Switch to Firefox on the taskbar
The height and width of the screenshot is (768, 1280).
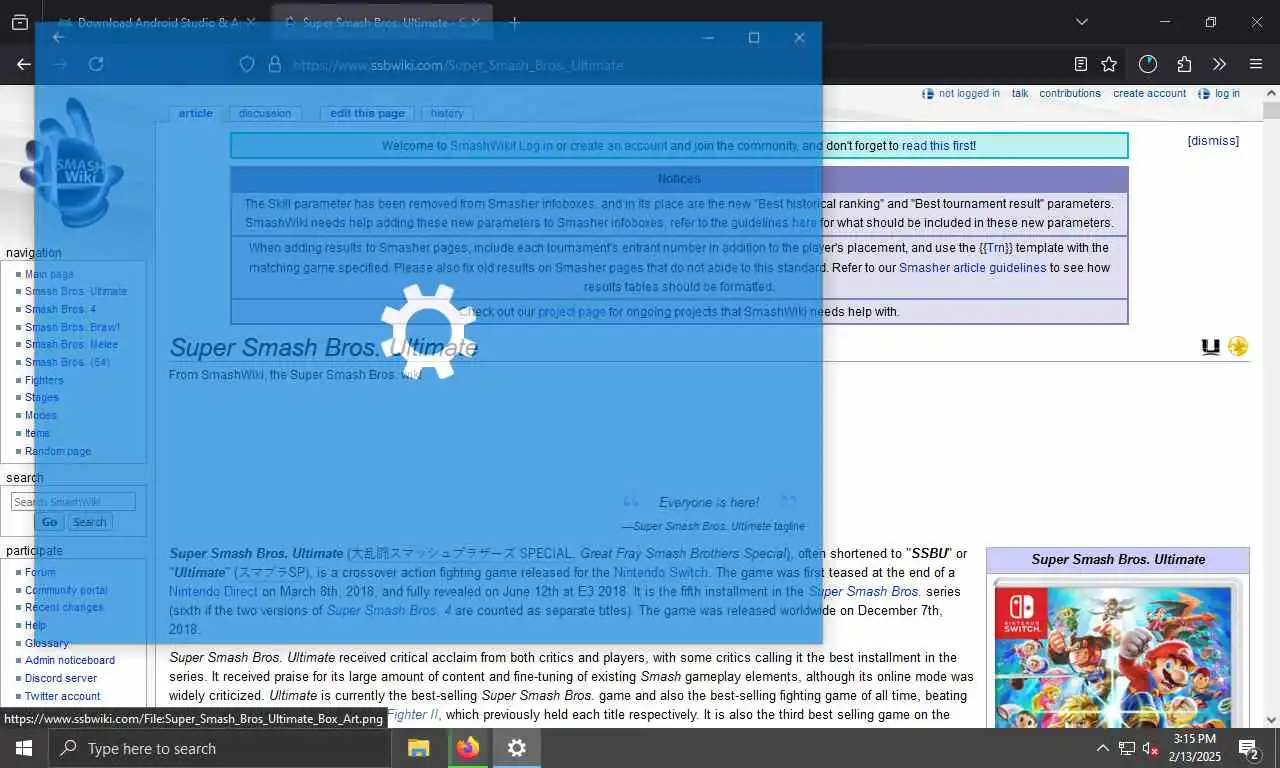pos(467,748)
